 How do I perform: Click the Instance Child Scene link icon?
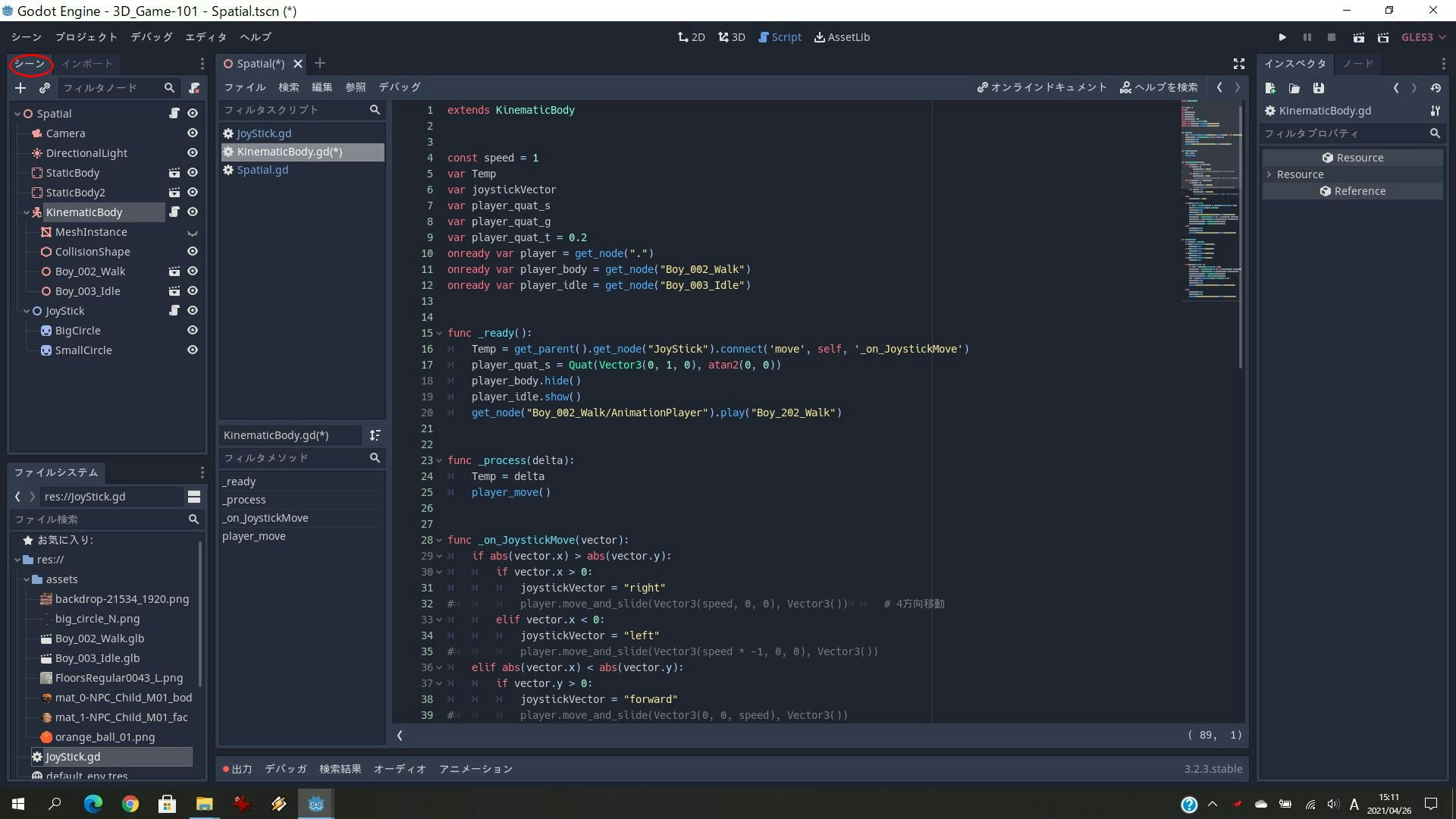click(x=45, y=88)
